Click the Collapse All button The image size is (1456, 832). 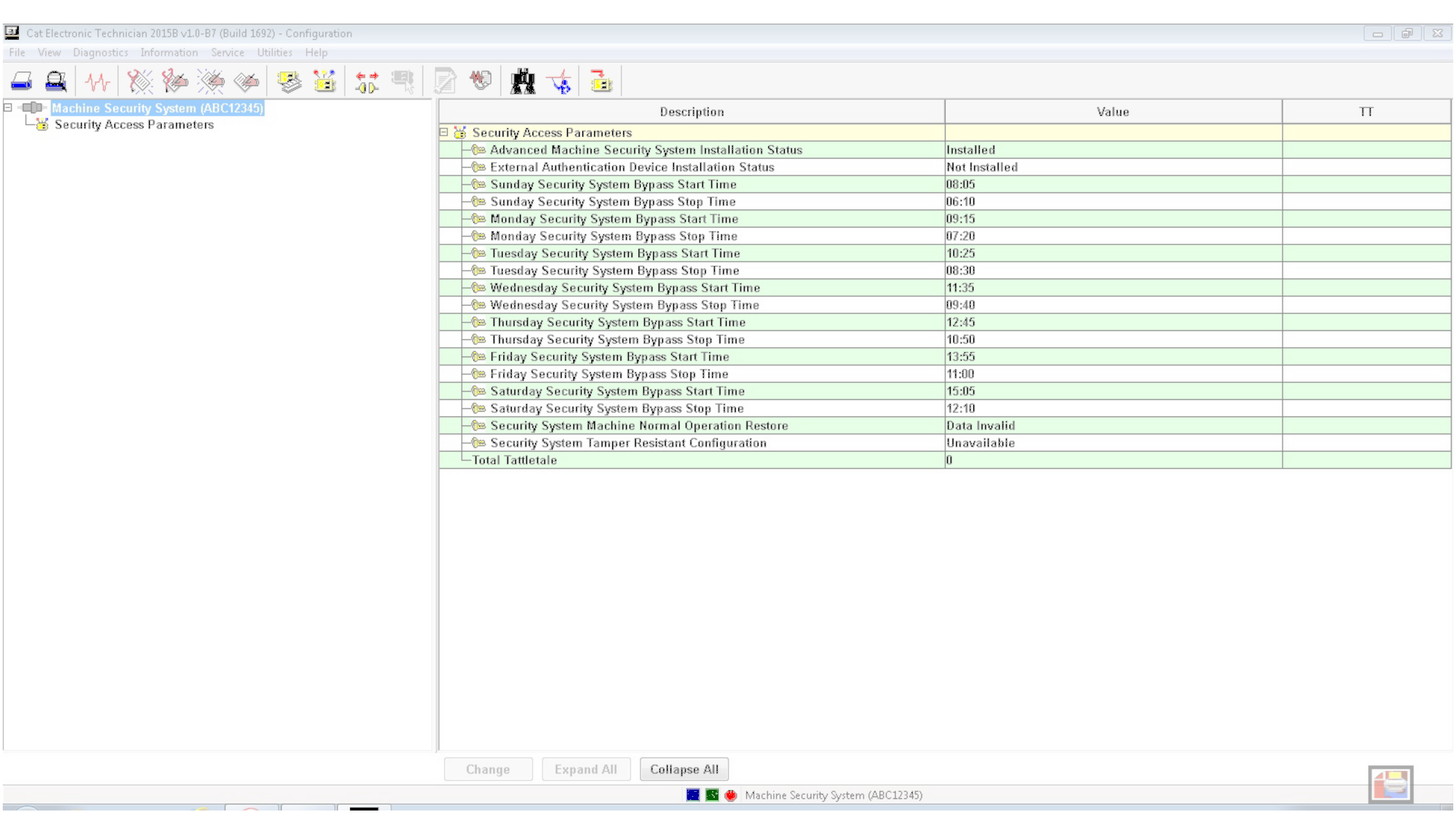click(684, 770)
